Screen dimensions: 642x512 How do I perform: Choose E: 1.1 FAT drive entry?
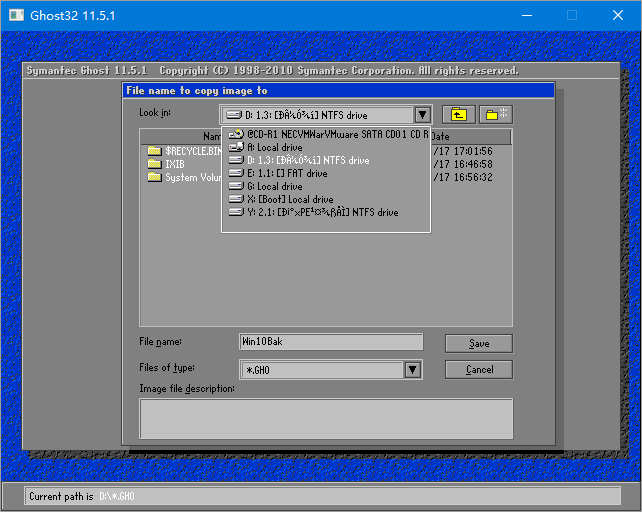click(x=326, y=174)
